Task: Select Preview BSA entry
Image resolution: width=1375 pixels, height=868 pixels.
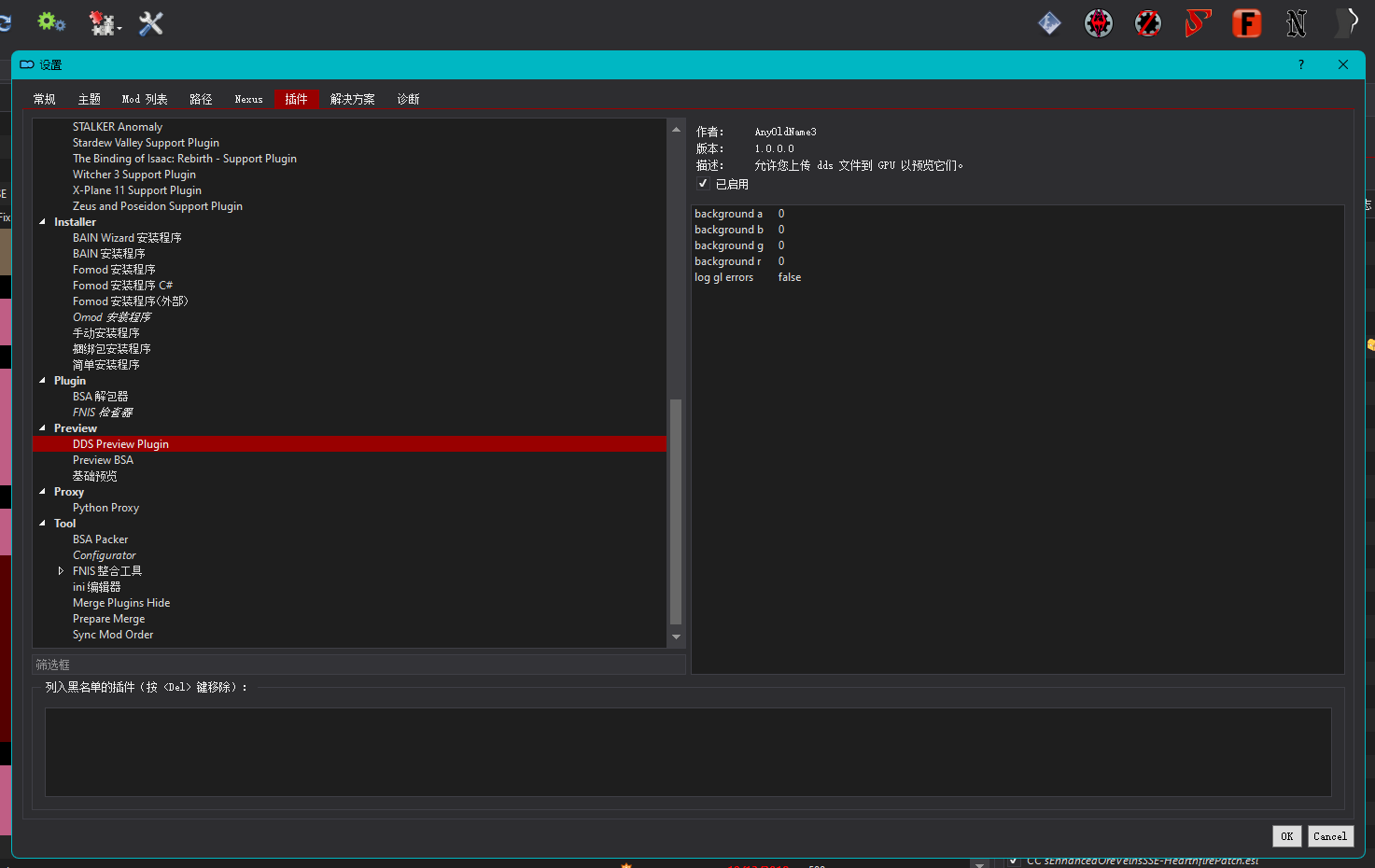Action: 103,460
